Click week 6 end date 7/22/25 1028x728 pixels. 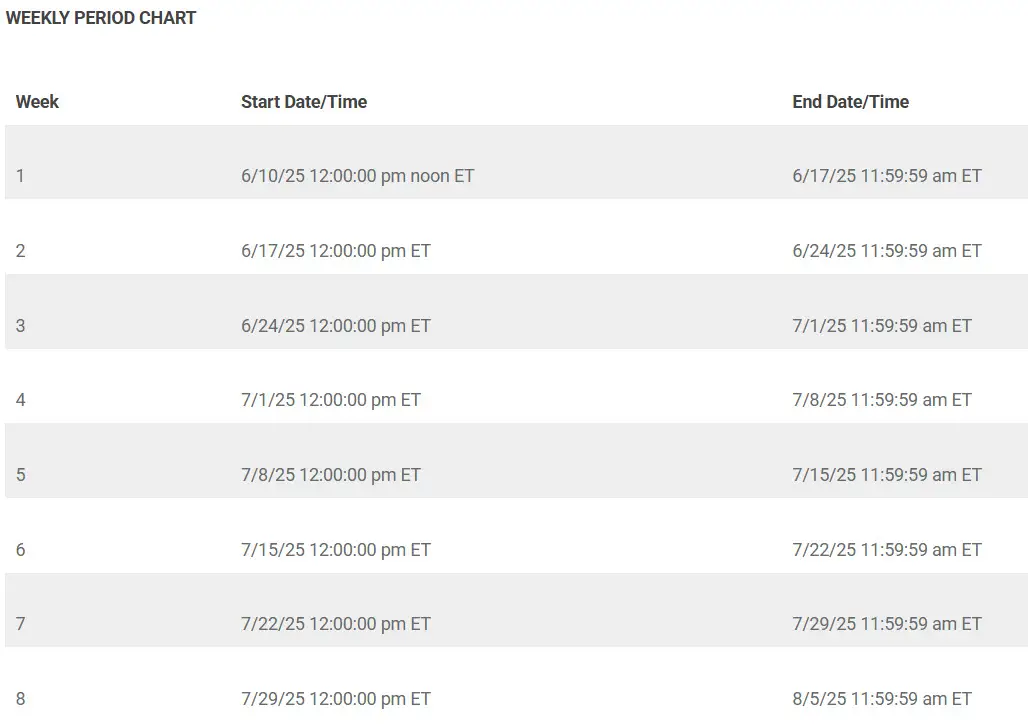pyautogui.click(x=887, y=550)
